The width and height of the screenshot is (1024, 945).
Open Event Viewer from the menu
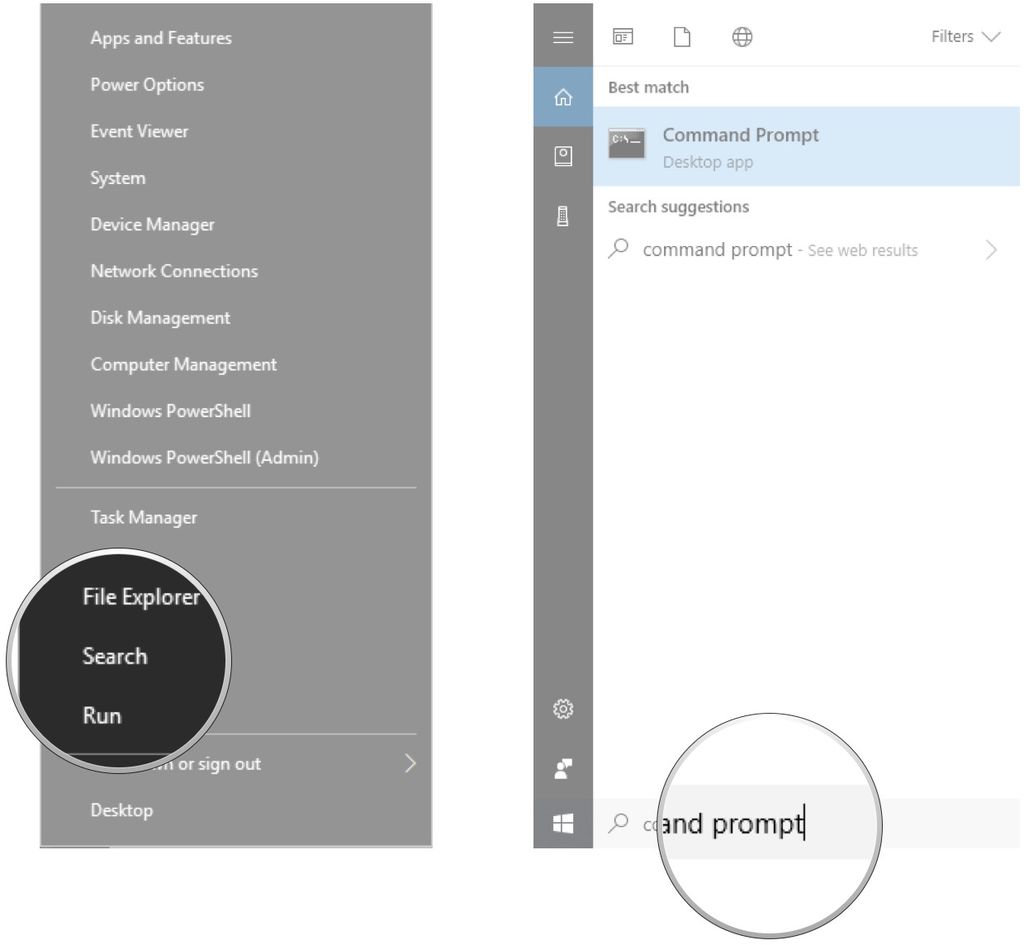(139, 131)
